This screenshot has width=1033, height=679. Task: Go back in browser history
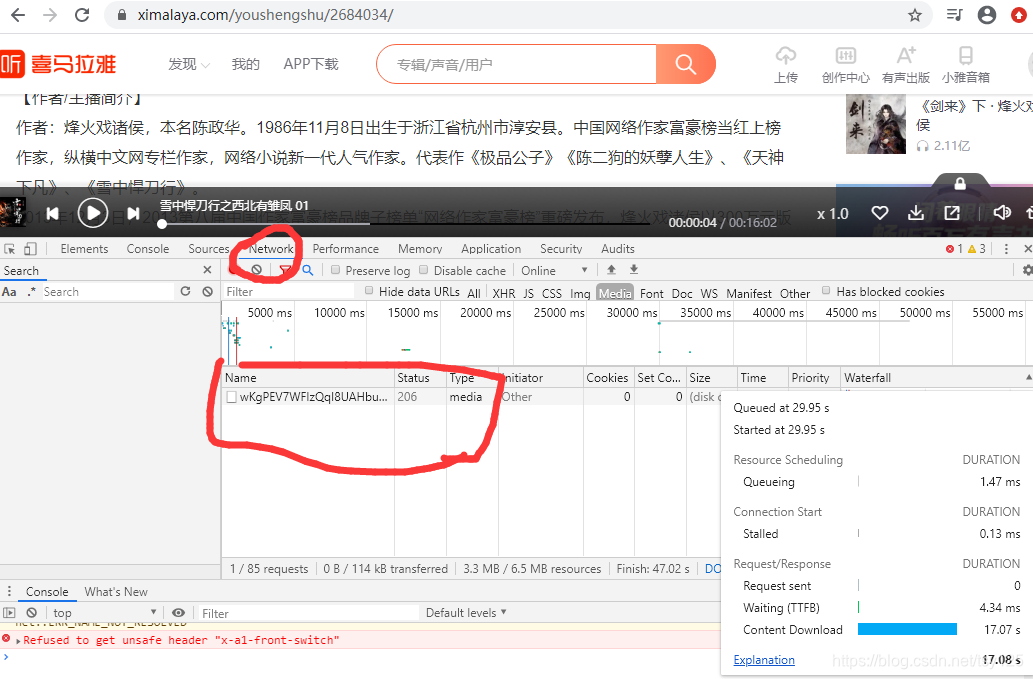point(18,14)
